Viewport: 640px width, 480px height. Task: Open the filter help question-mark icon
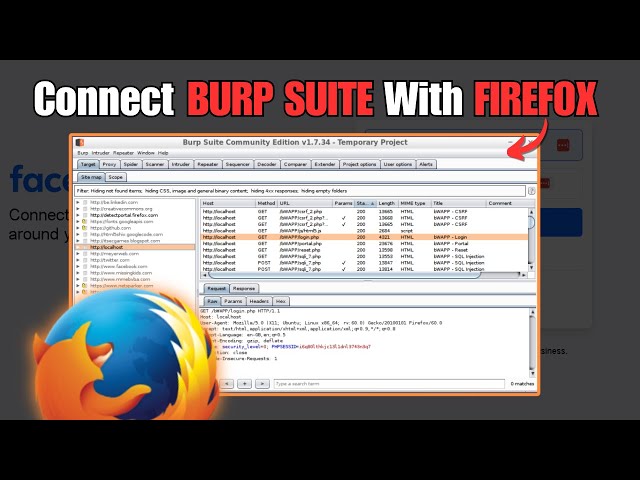[531, 191]
